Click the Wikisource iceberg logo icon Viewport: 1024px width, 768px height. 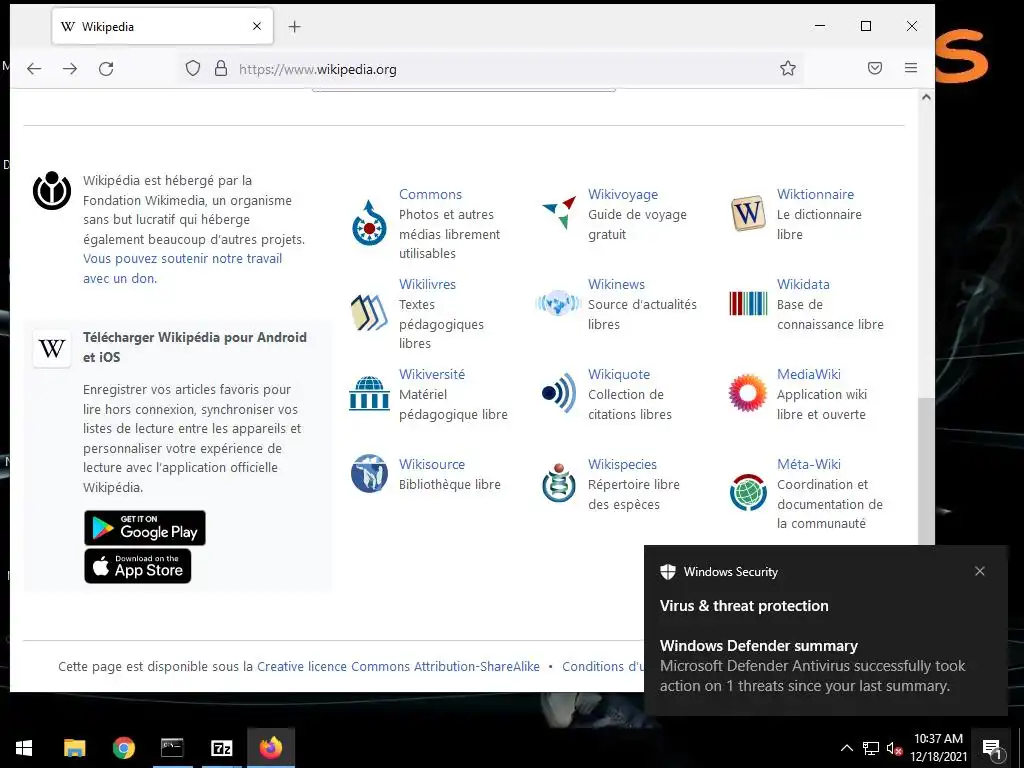(369, 473)
